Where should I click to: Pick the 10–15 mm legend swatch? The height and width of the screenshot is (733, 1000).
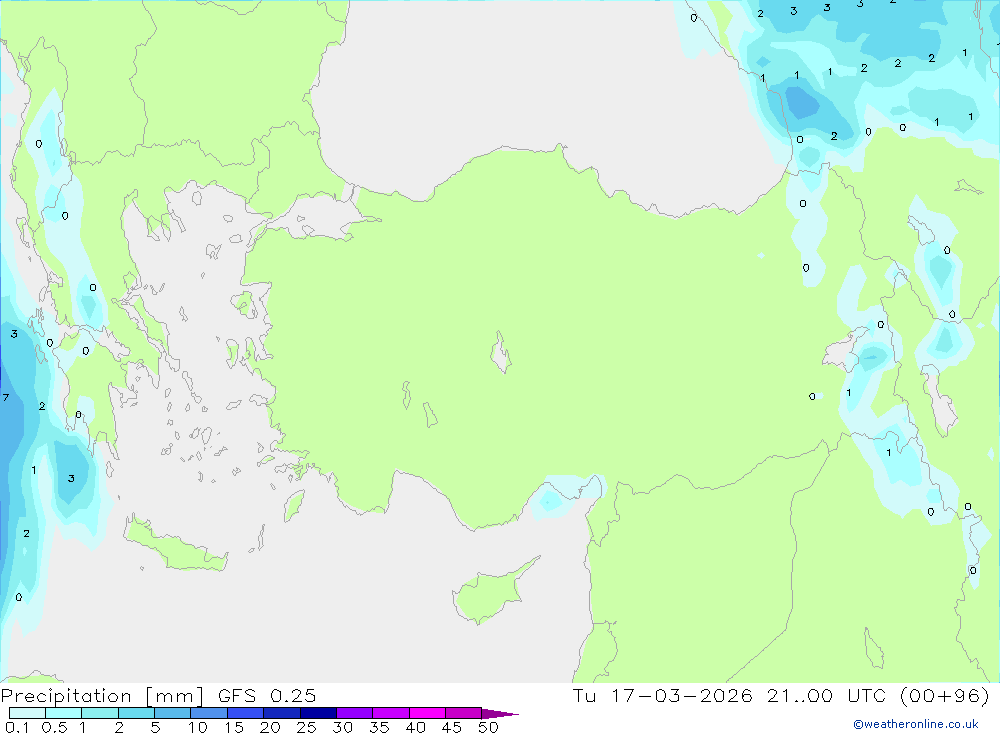[x=209, y=713]
